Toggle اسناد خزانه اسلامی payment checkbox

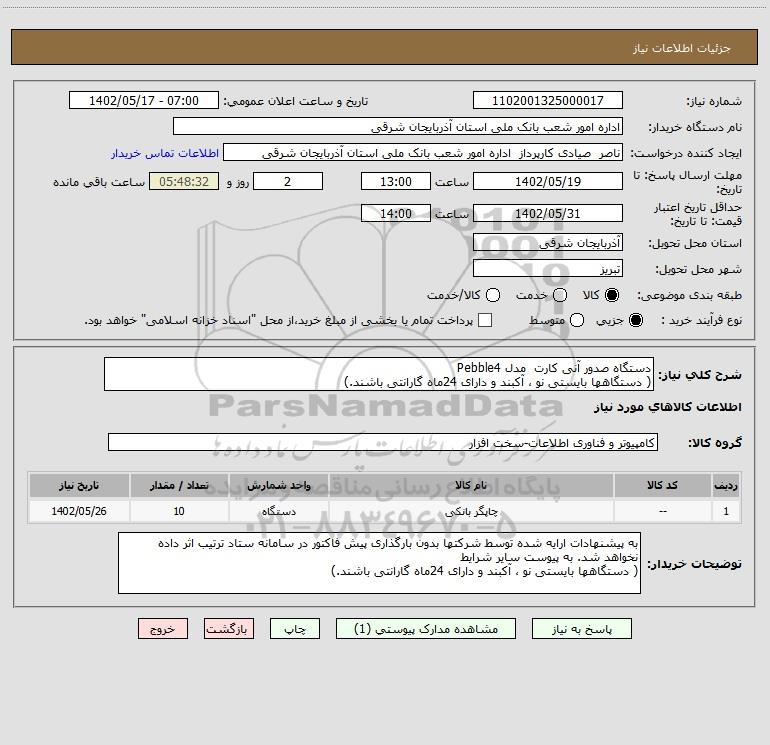click(485, 320)
